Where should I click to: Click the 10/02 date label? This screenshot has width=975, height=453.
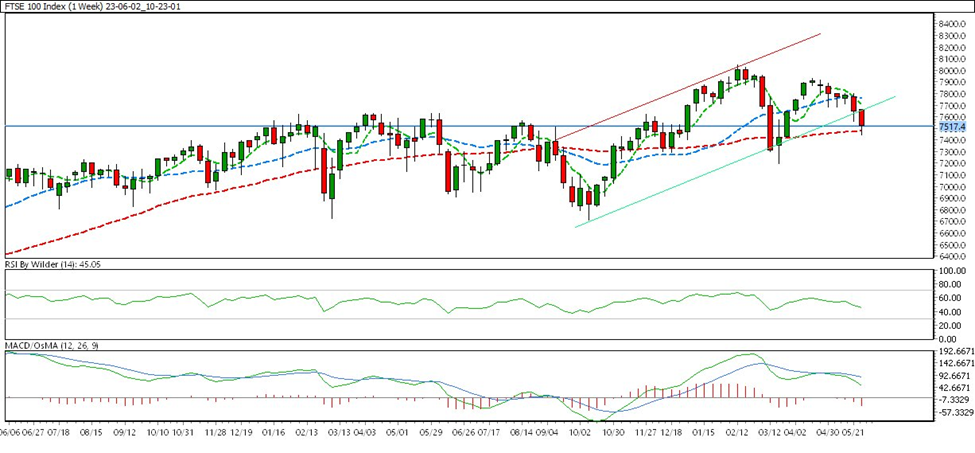pyautogui.click(x=580, y=431)
